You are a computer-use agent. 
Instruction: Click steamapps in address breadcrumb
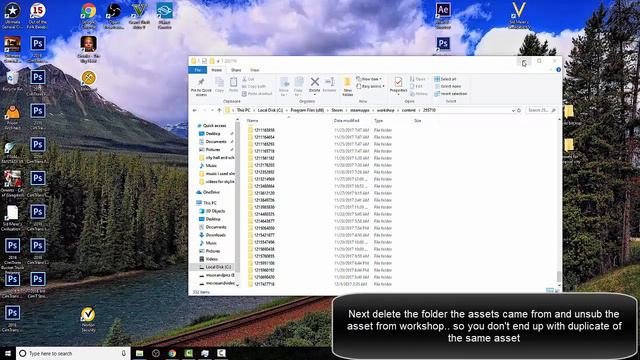point(360,110)
